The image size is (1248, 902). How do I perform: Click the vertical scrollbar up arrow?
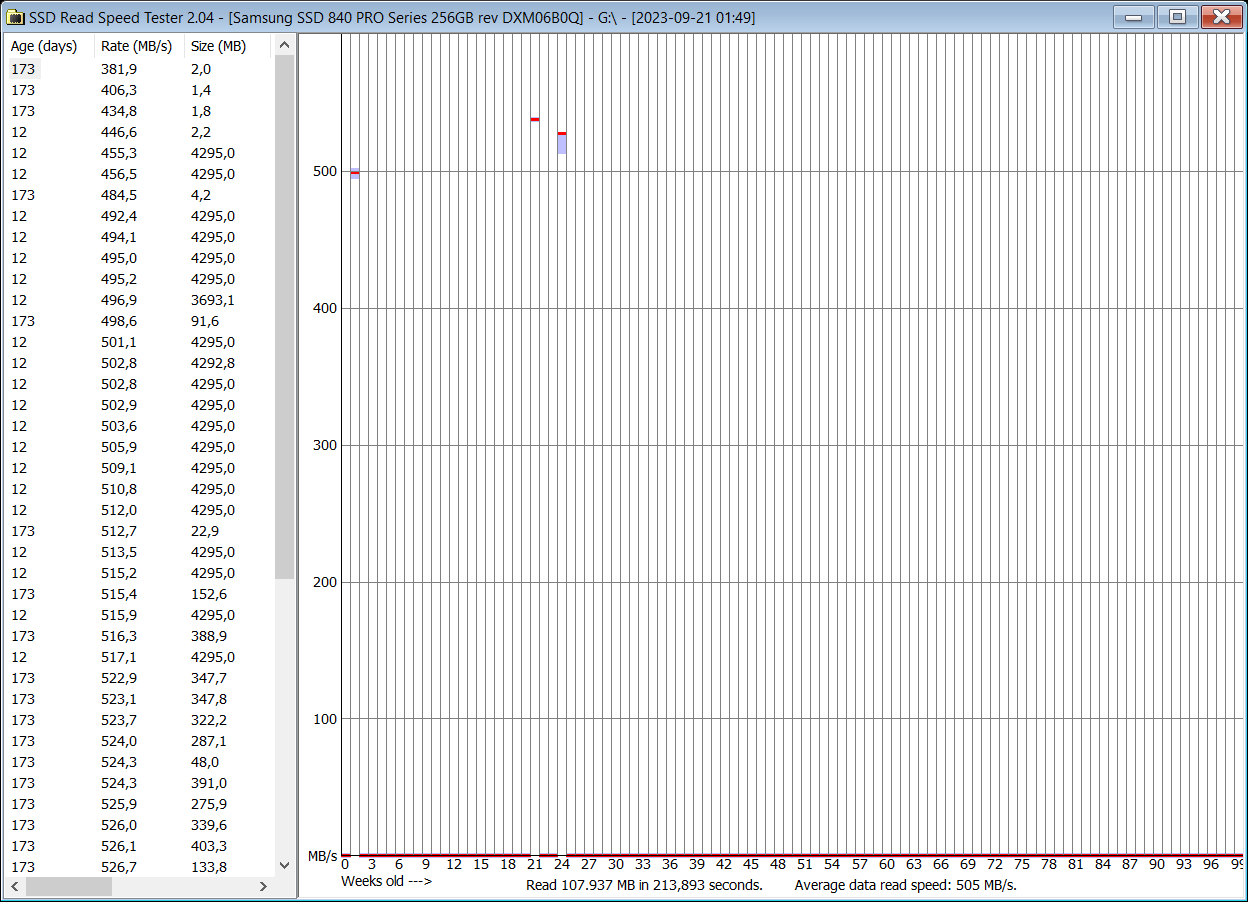tap(284, 44)
